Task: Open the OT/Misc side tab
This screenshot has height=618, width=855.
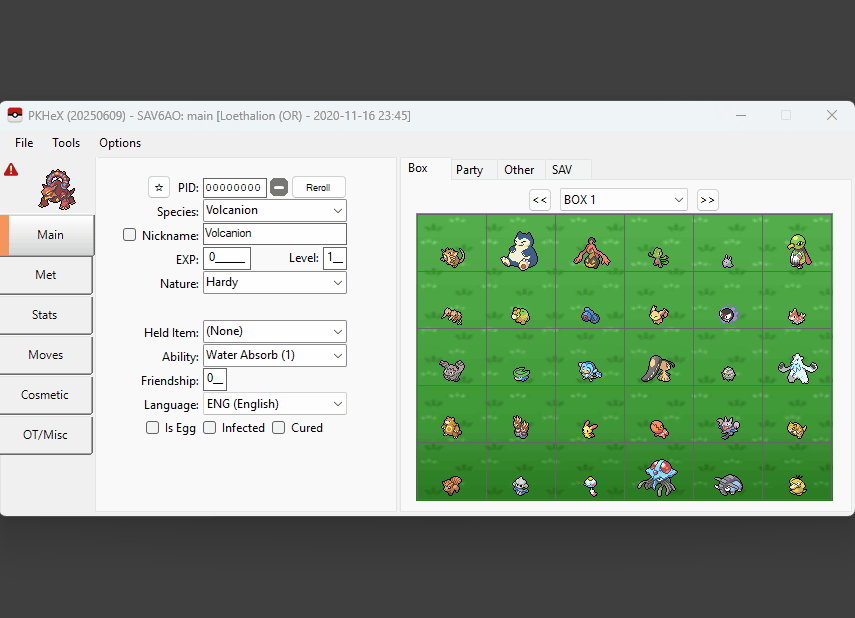Action: (x=46, y=435)
